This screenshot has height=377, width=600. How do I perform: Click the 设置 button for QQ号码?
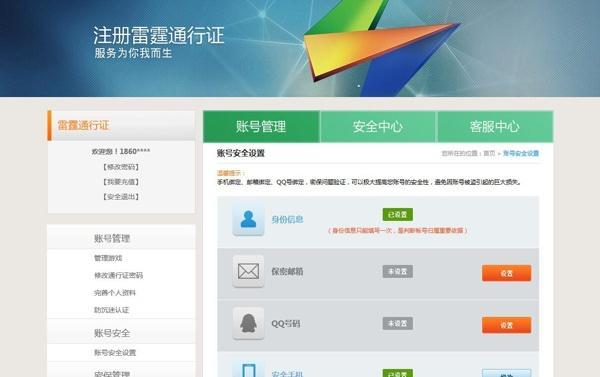(506, 325)
